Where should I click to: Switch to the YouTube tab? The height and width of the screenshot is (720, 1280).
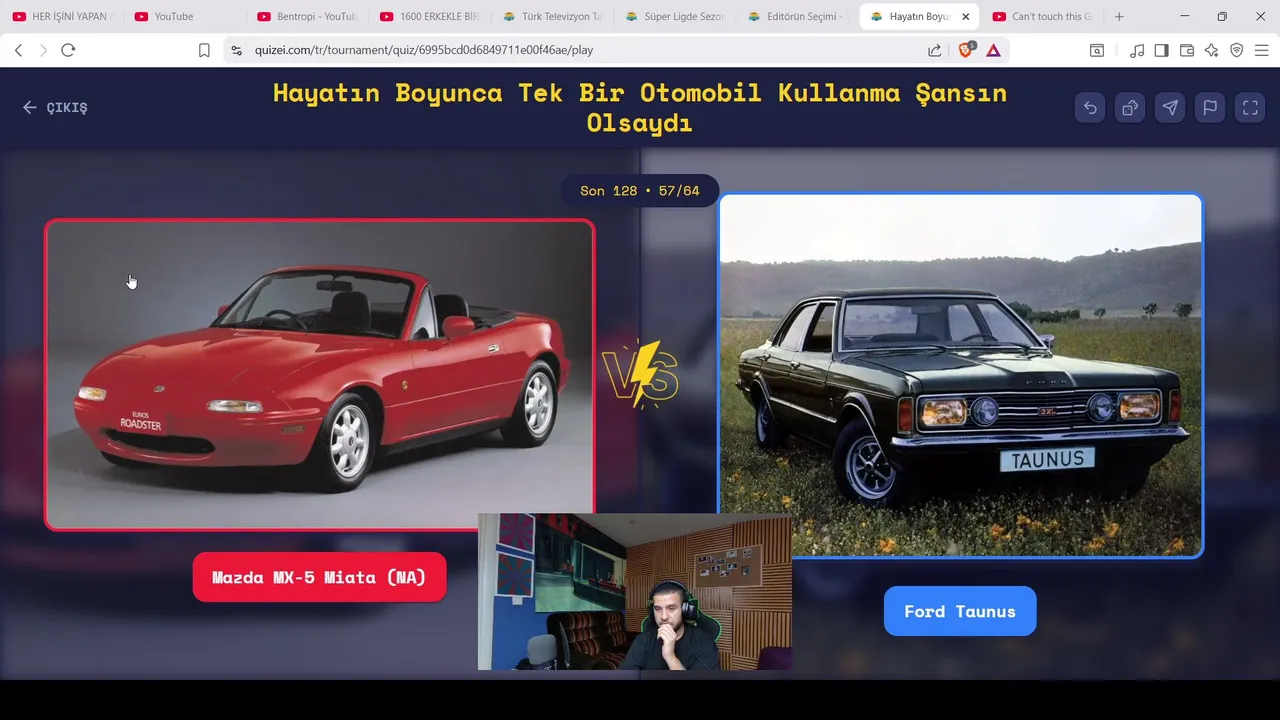(x=184, y=16)
